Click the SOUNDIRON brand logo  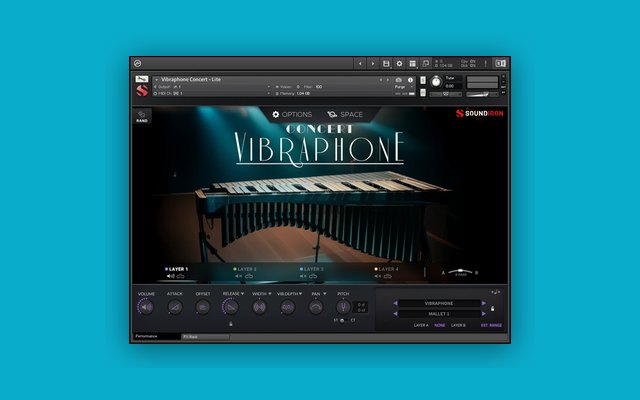coord(480,113)
